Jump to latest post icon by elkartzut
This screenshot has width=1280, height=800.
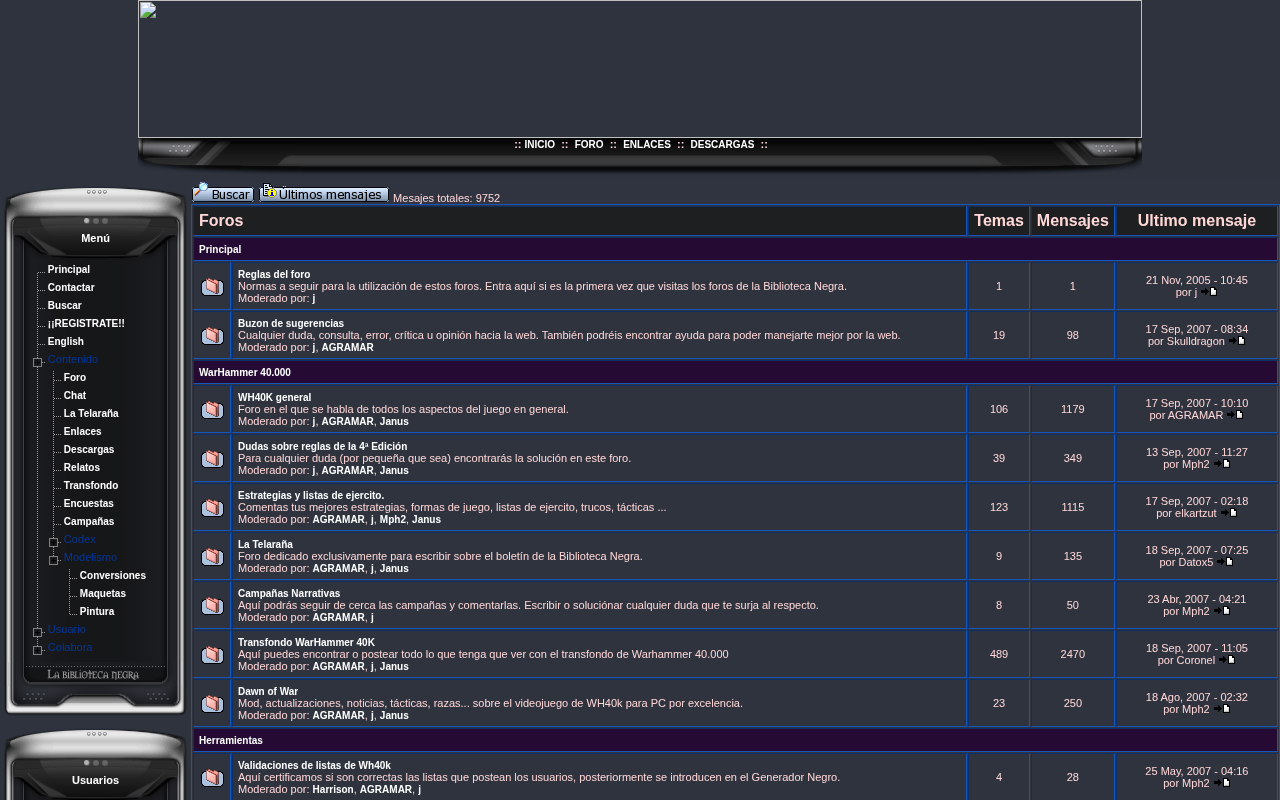(x=1229, y=513)
